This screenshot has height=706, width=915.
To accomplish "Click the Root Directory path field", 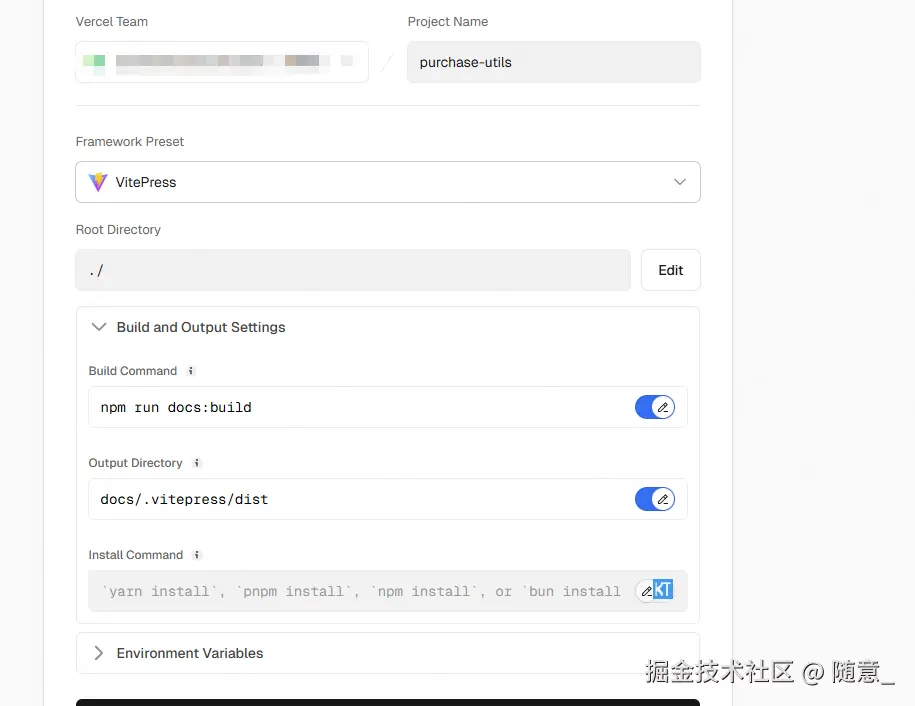I will [x=353, y=270].
